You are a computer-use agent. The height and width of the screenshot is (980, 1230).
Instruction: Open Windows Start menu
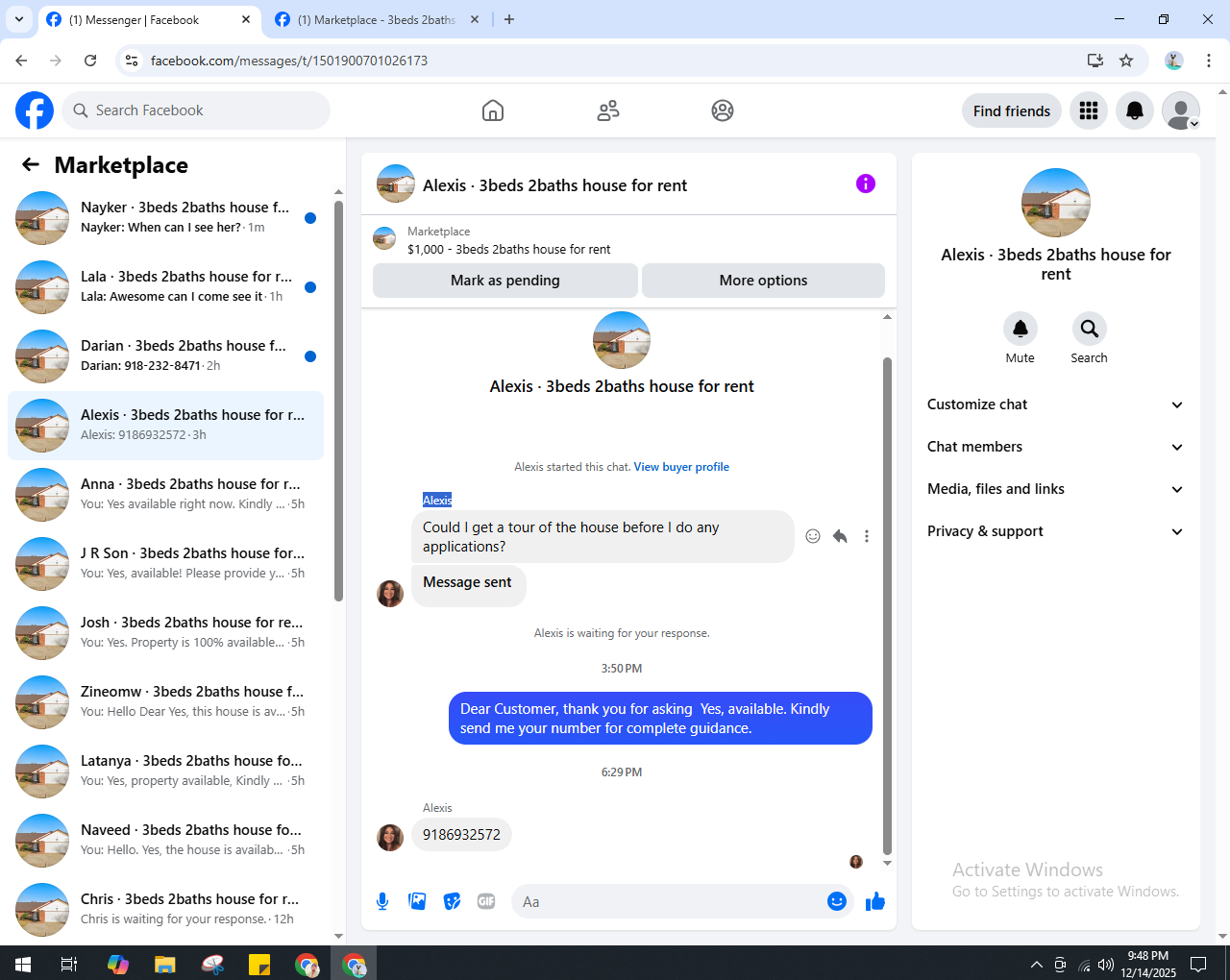(23, 964)
